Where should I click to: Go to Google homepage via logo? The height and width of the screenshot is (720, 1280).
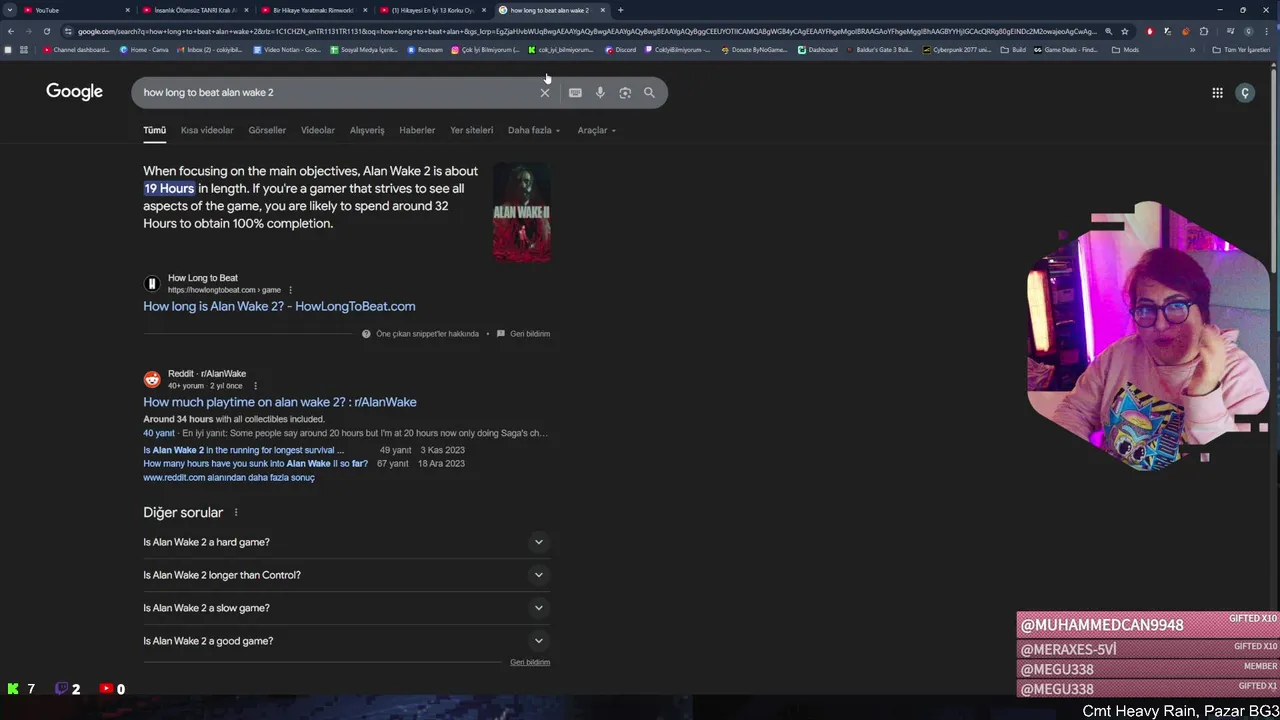(x=74, y=91)
